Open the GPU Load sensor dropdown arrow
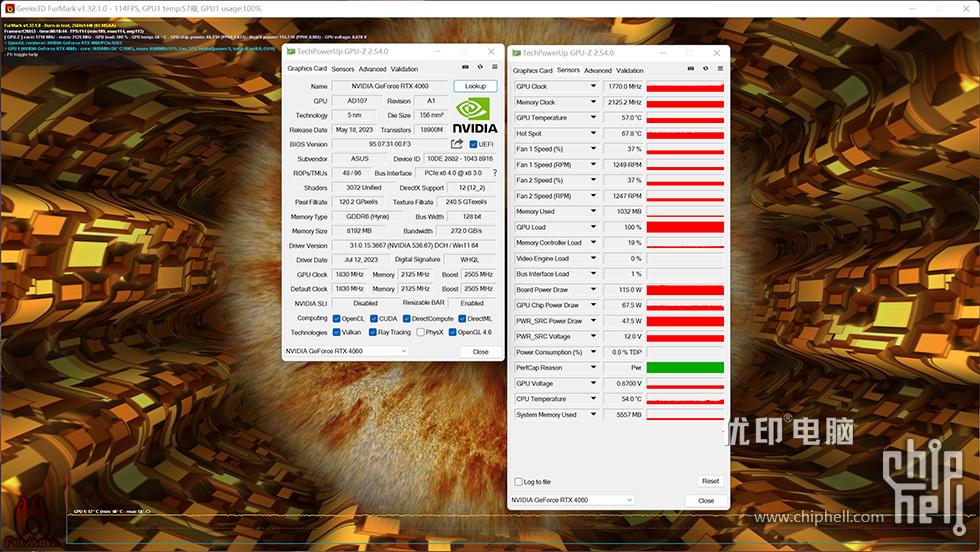The width and height of the screenshot is (980, 552). [x=593, y=227]
